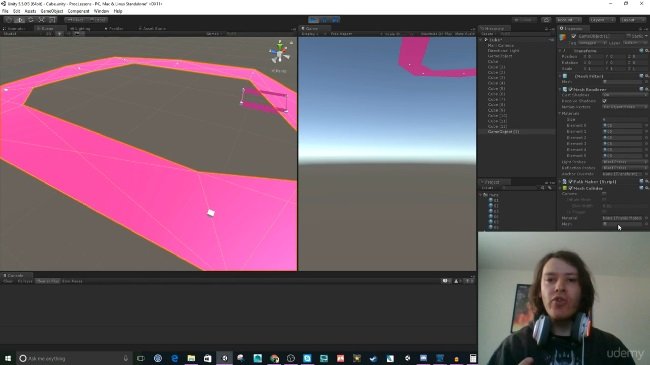Image resolution: width=650 pixels, height=365 pixels.
Task: Select the Hand tool in Unity toolbar
Action: pyautogui.click(x=9, y=20)
